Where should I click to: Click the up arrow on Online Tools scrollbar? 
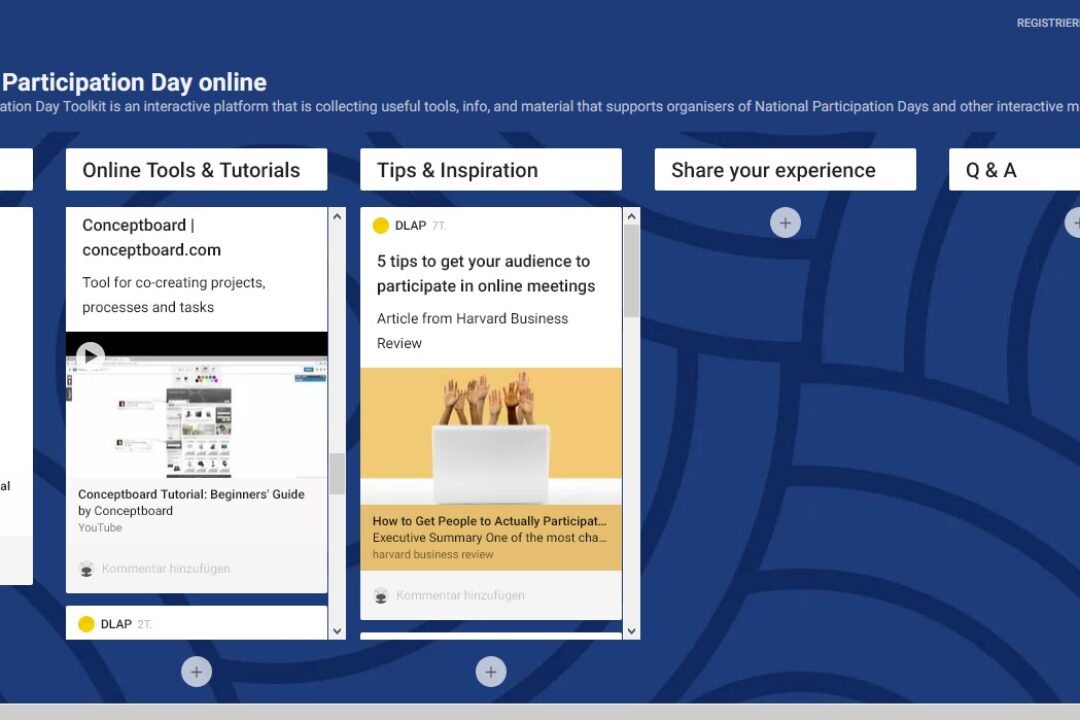(x=334, y=213)
